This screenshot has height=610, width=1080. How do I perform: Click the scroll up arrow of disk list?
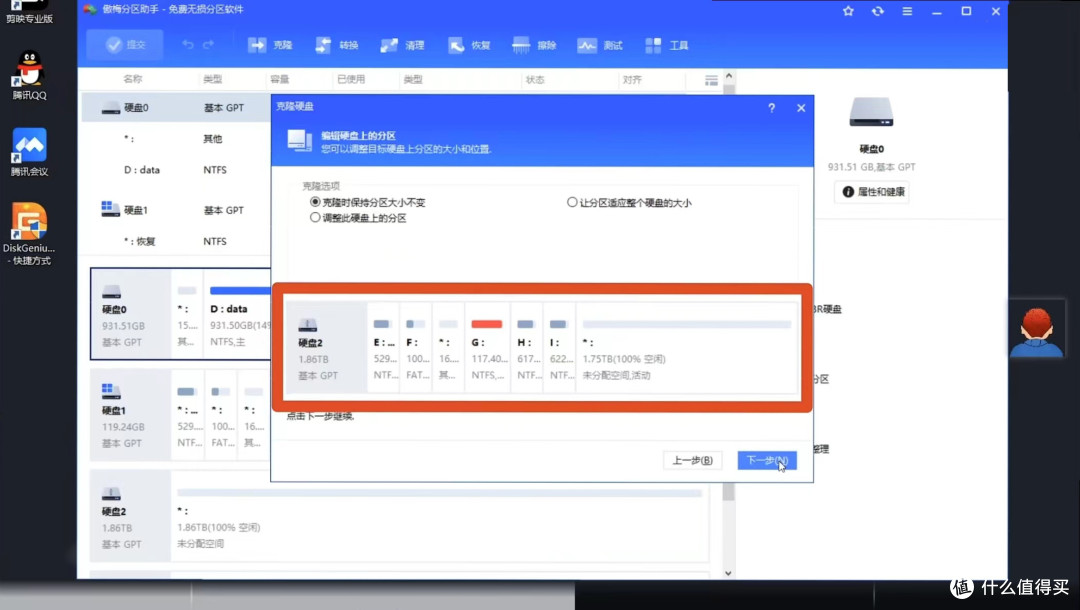coord(729,76)
